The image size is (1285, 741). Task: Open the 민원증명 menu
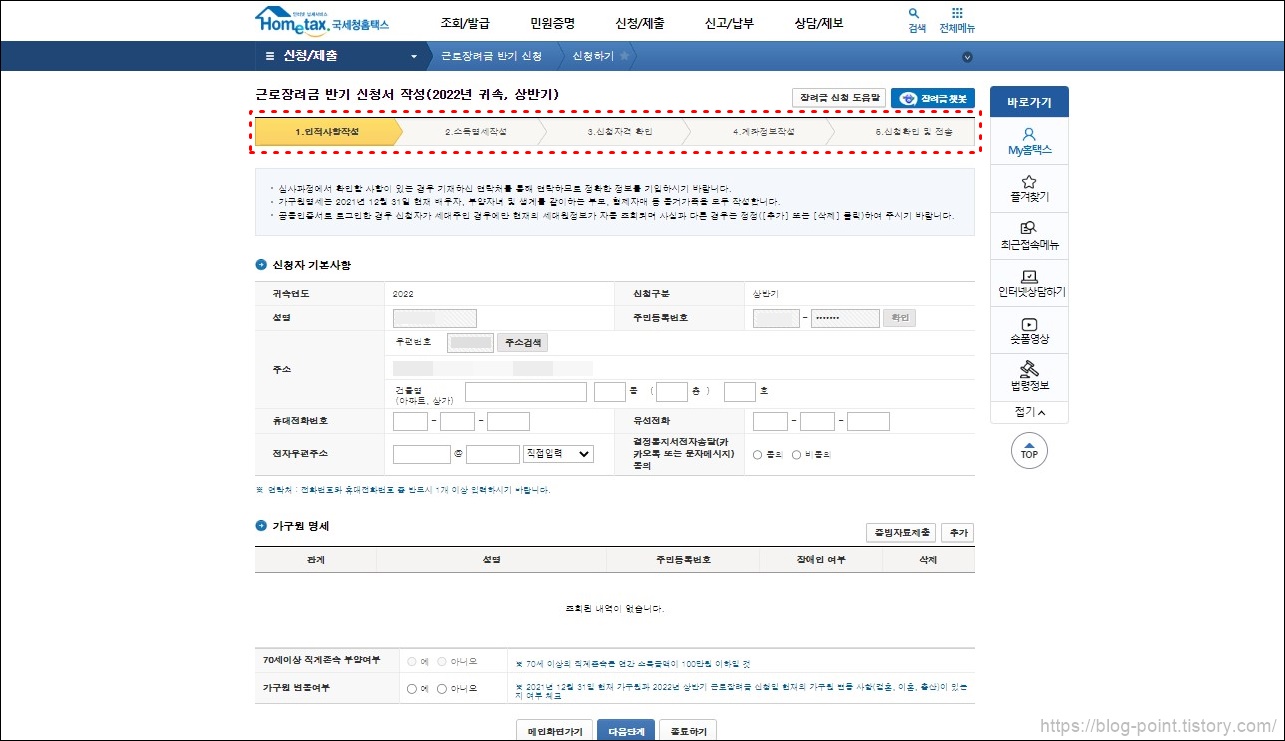point(554,23)
